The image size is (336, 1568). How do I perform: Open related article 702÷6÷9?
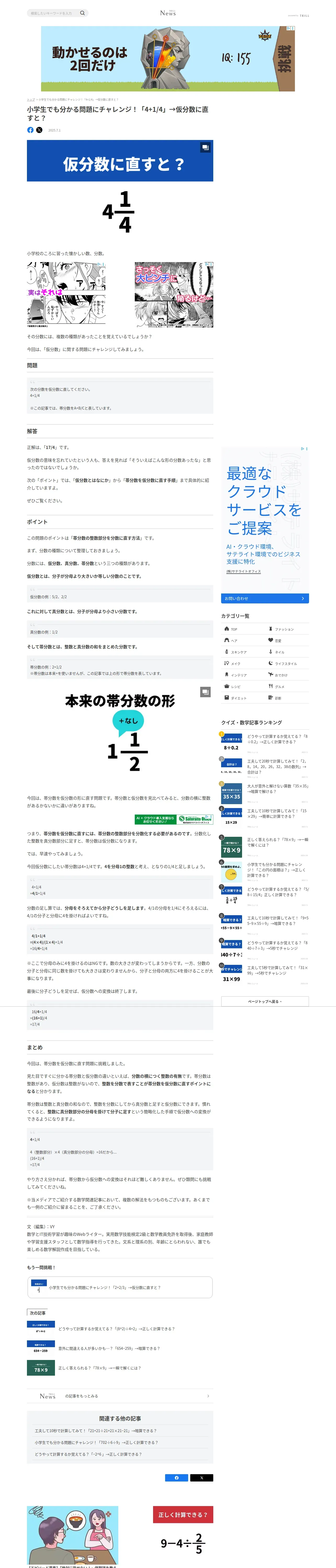coord(96,1442)
